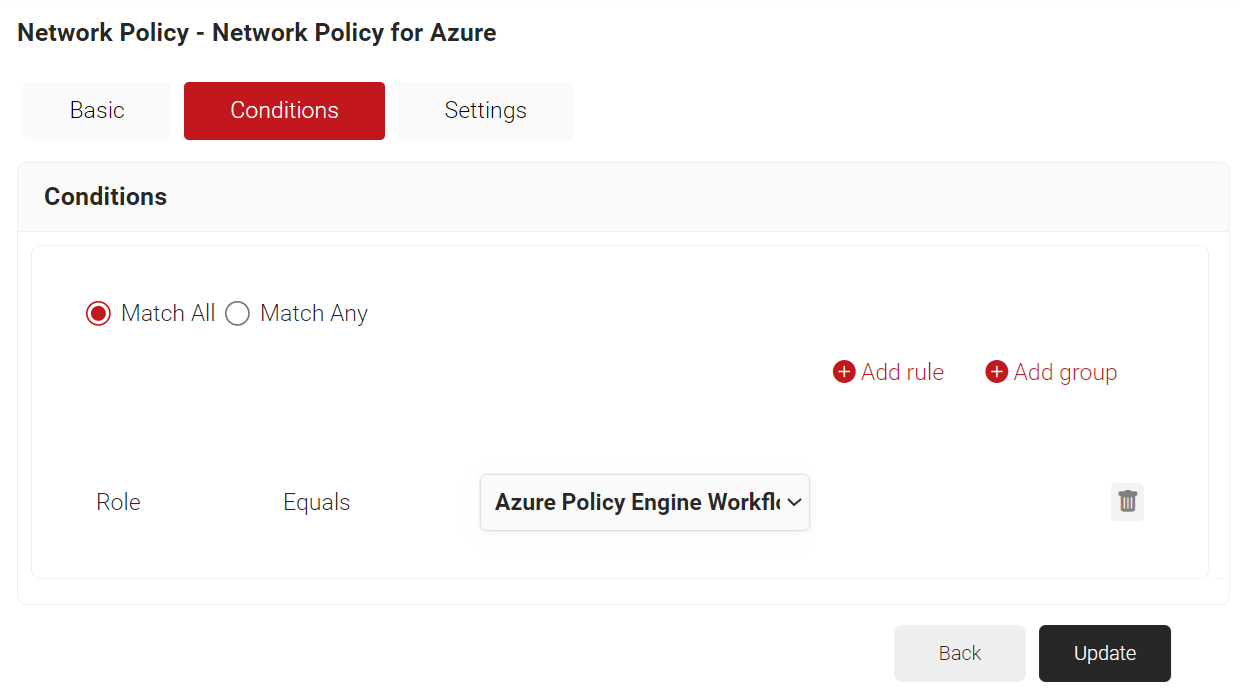Open the Azure Policy Engine Workflow dropdown
This screenshot has height=696, width=1239.
pyautogui.click(x=636, y=502)
